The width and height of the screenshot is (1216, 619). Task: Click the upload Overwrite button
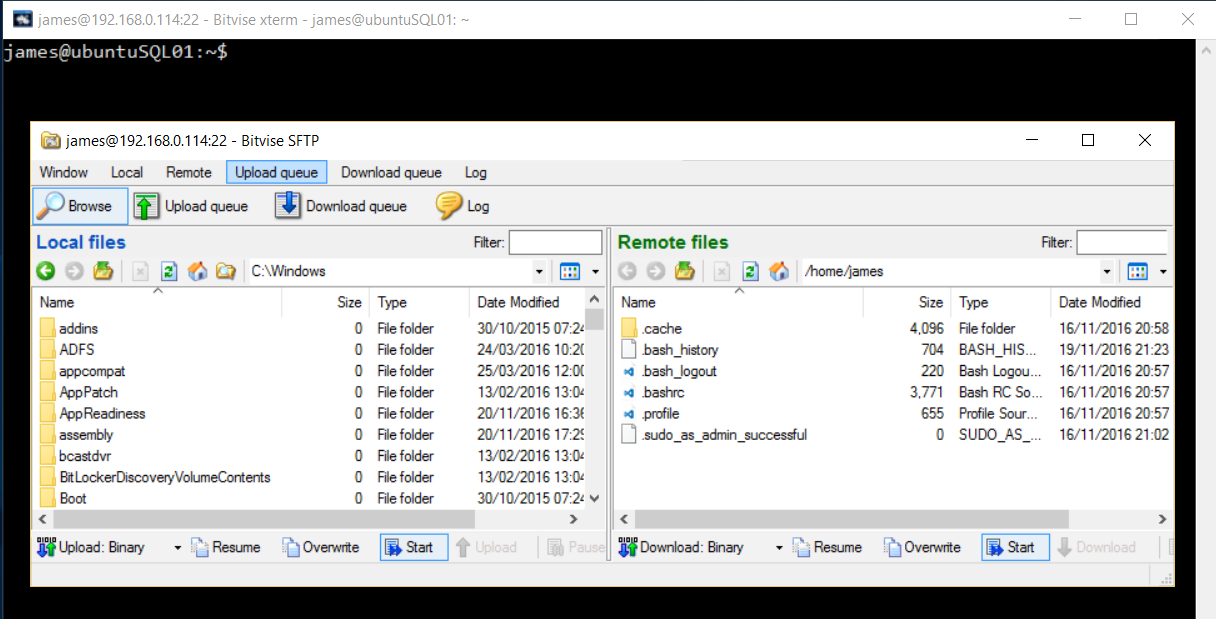[321, 547]
